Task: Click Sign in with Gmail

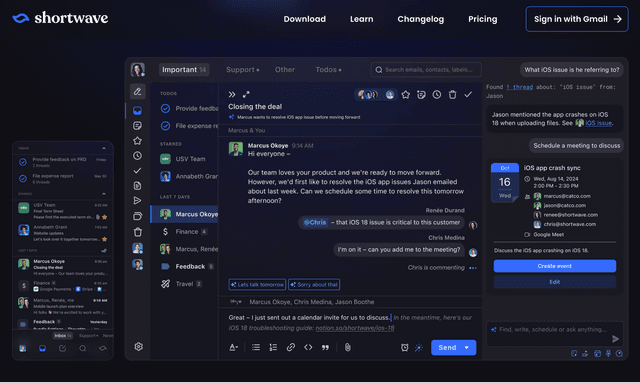Action: 577,19
